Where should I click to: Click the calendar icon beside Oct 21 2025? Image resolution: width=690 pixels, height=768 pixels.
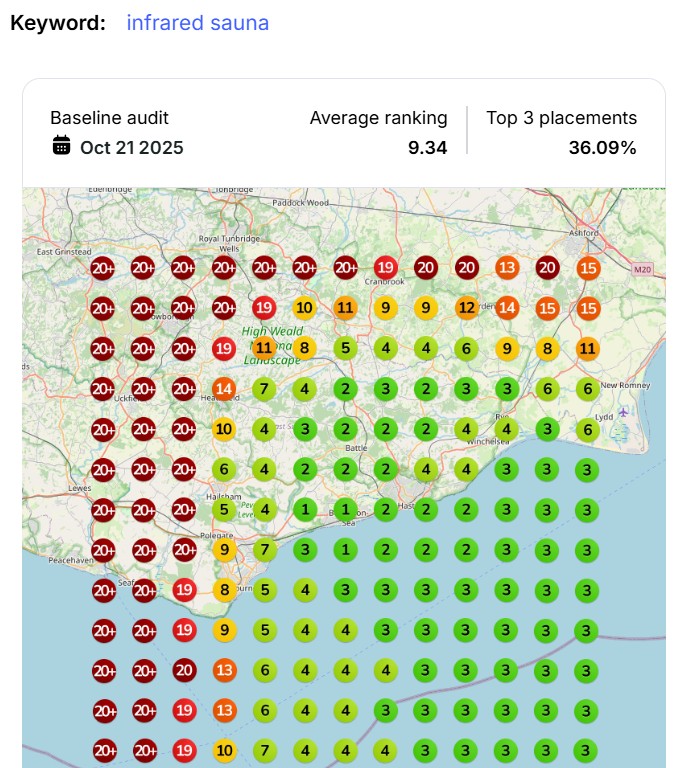[62, 146]
